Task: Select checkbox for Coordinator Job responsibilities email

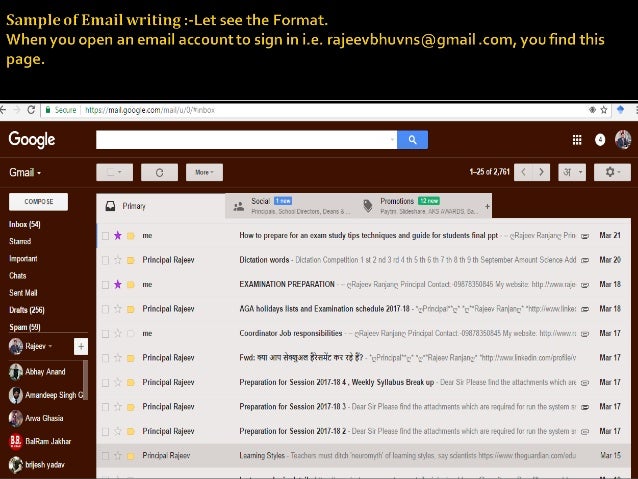Action: (105, 333)
